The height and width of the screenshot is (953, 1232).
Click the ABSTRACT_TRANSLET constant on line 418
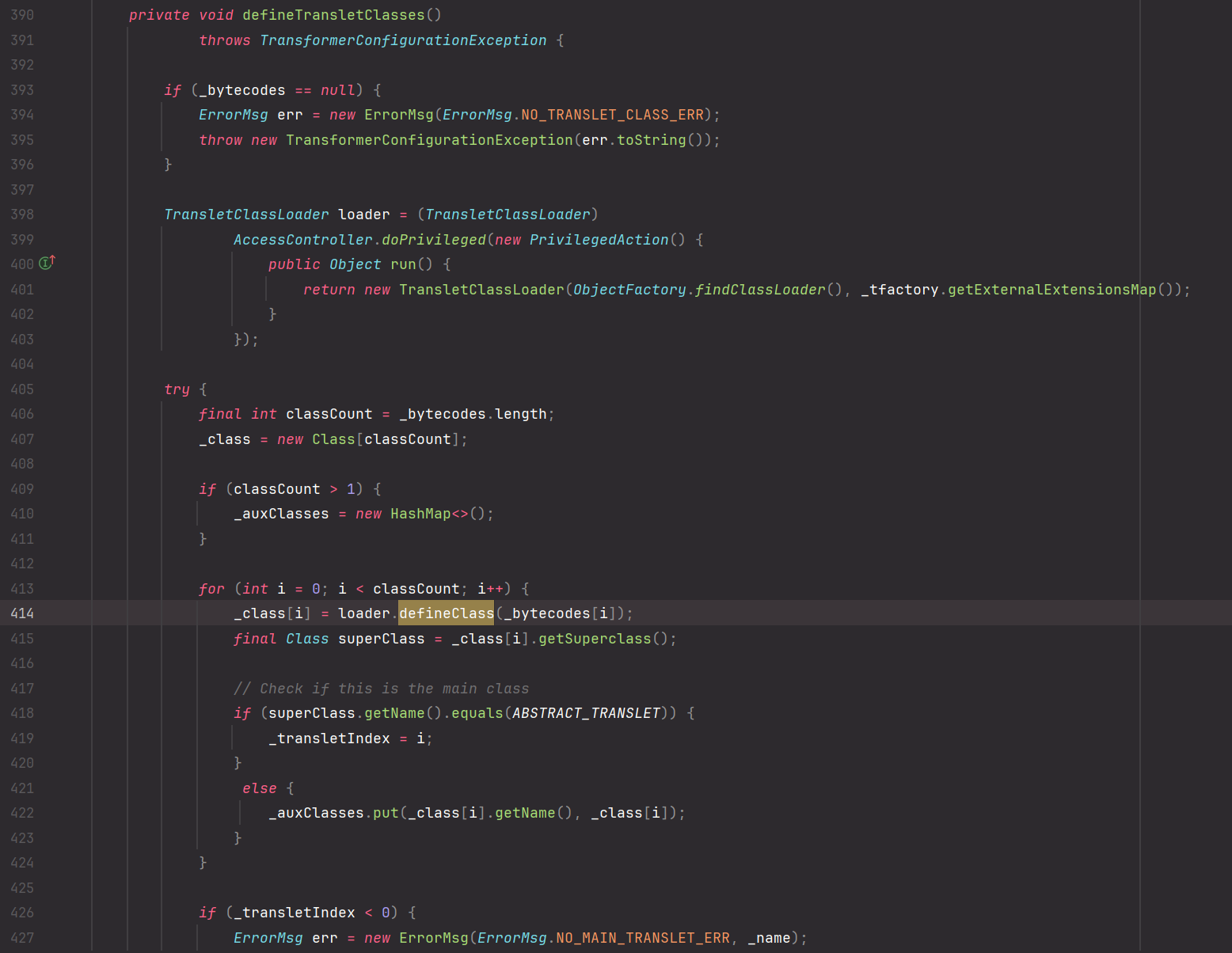coord(586,713)
